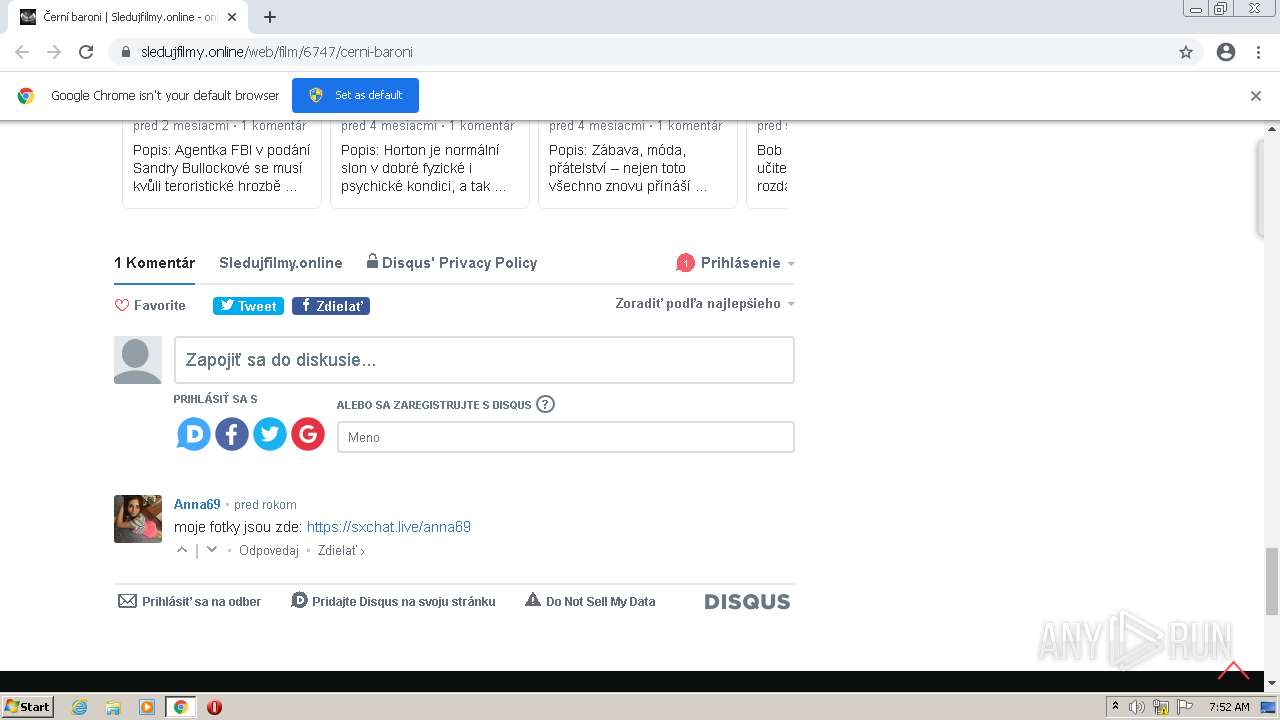Select the '1 Komentár' tab
Image resolution: width=1280 pixels, height=720 pixels.
click(x=154, y=263)
